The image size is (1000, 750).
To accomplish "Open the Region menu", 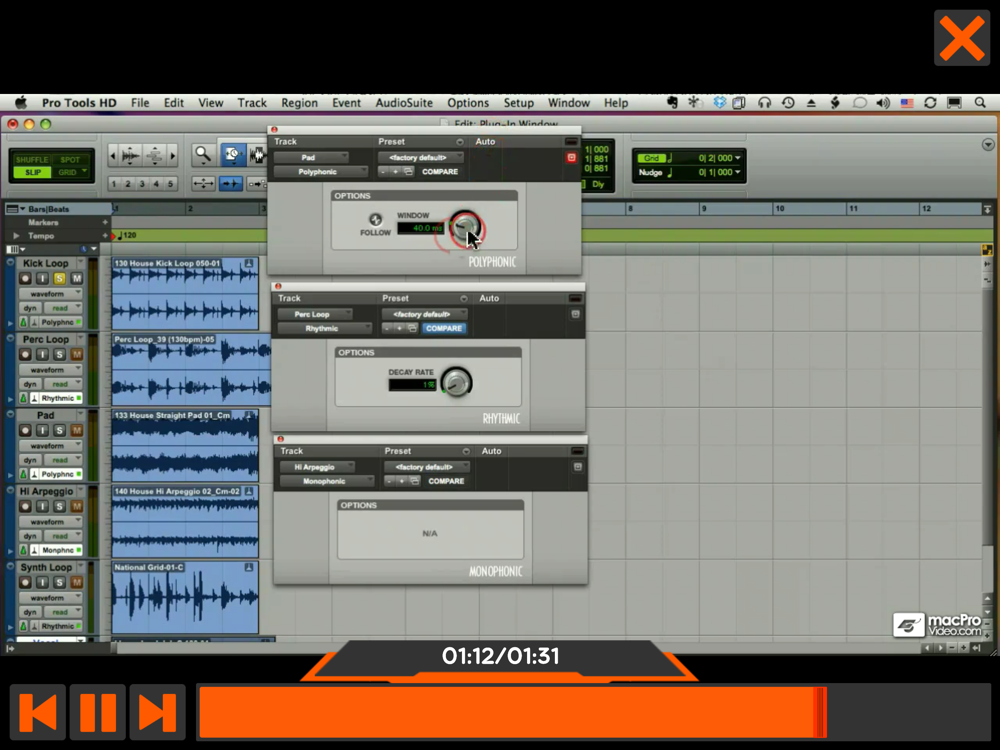I will [299, 103].
